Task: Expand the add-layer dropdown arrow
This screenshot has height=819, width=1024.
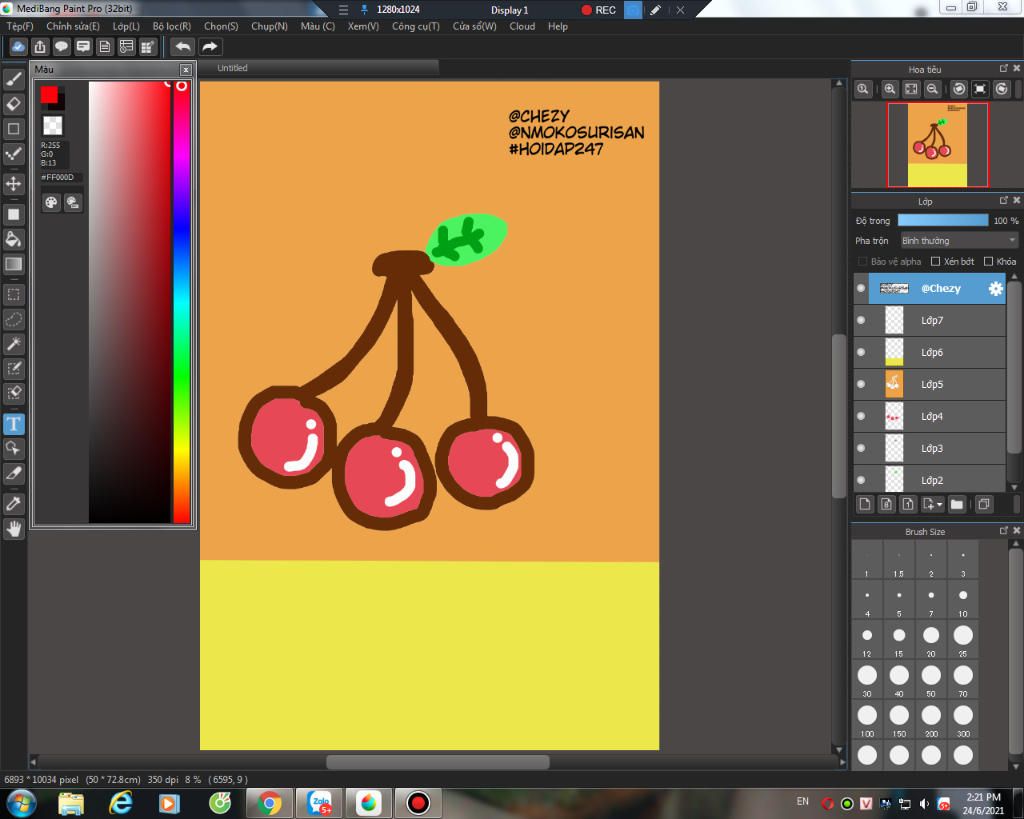Action: [x=940, y=504]
